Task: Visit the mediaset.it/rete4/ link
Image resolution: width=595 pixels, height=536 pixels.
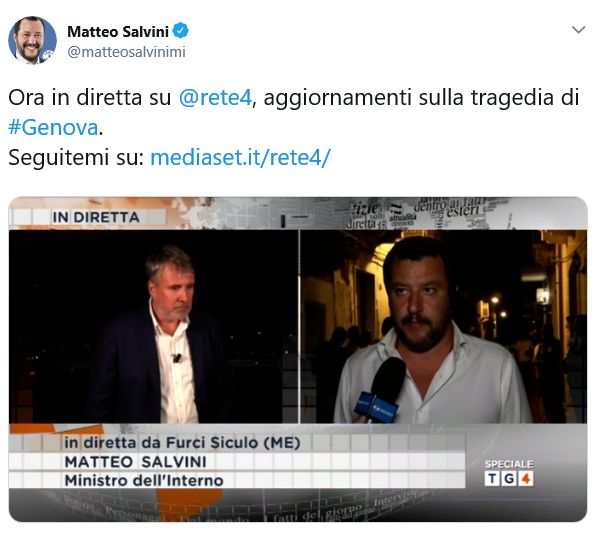Action: point(241,157)
